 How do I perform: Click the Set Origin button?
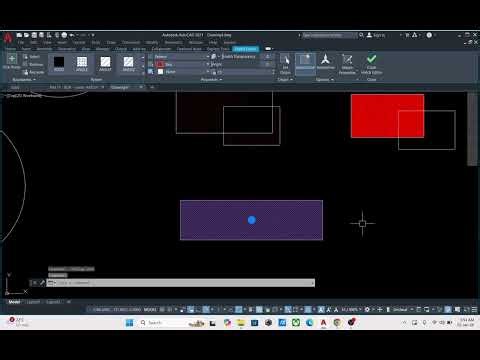285,65
